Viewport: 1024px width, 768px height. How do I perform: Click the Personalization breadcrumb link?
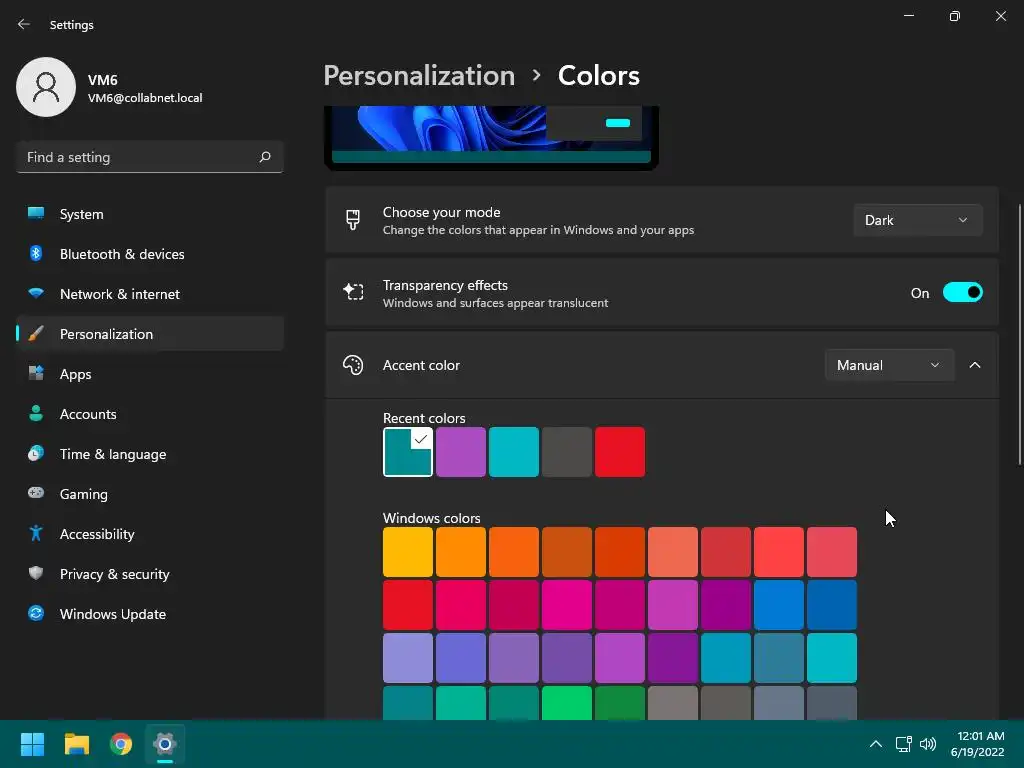pyautogui.click(x=419, y=76)
